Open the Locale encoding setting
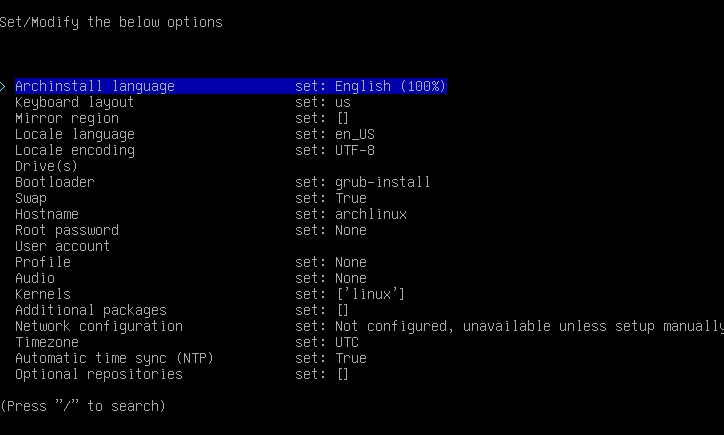Screen dimensions: 724x435 coord(75,150)
